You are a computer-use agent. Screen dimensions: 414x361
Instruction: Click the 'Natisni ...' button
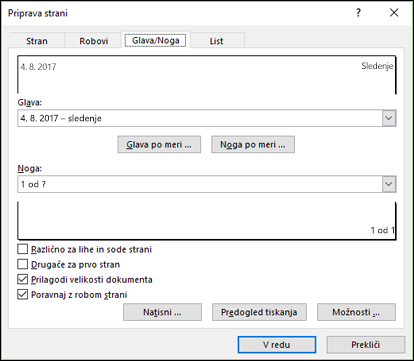162,312
